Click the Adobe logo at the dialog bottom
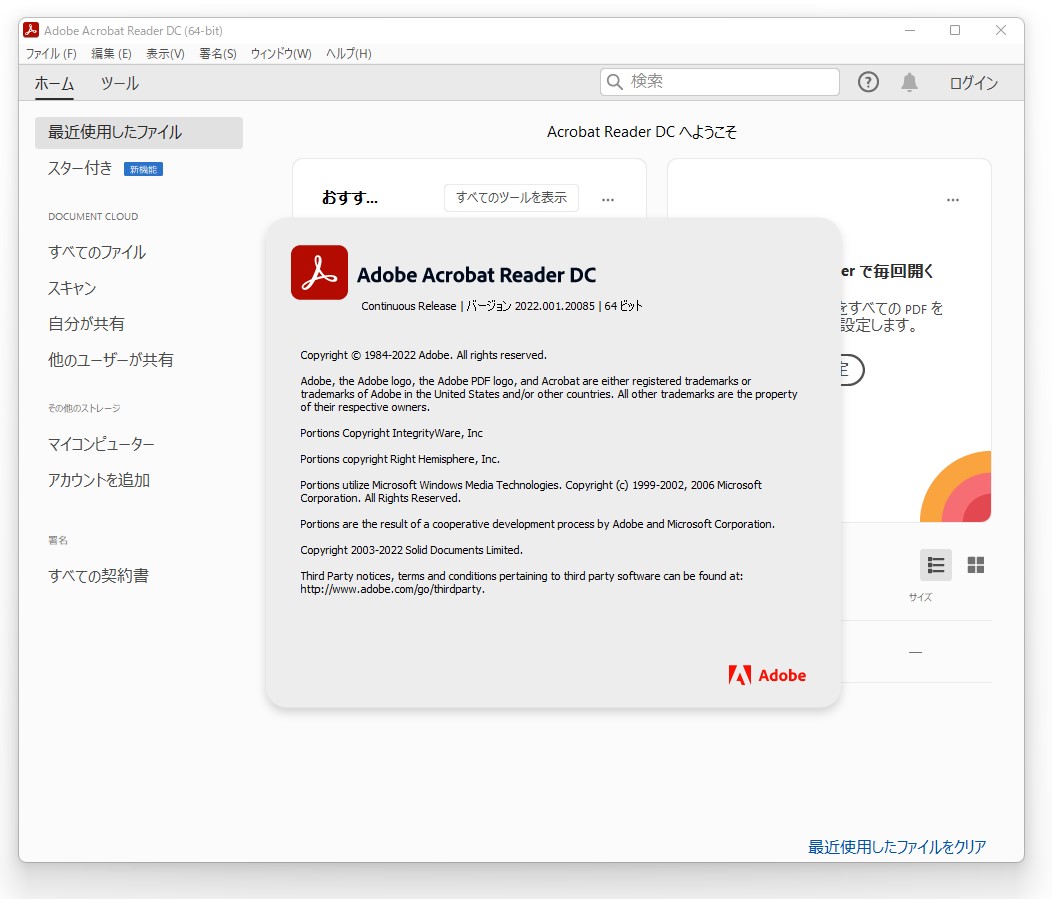Screen dimensions: 1052x899 pyautogui.click(x=766, y=675)
